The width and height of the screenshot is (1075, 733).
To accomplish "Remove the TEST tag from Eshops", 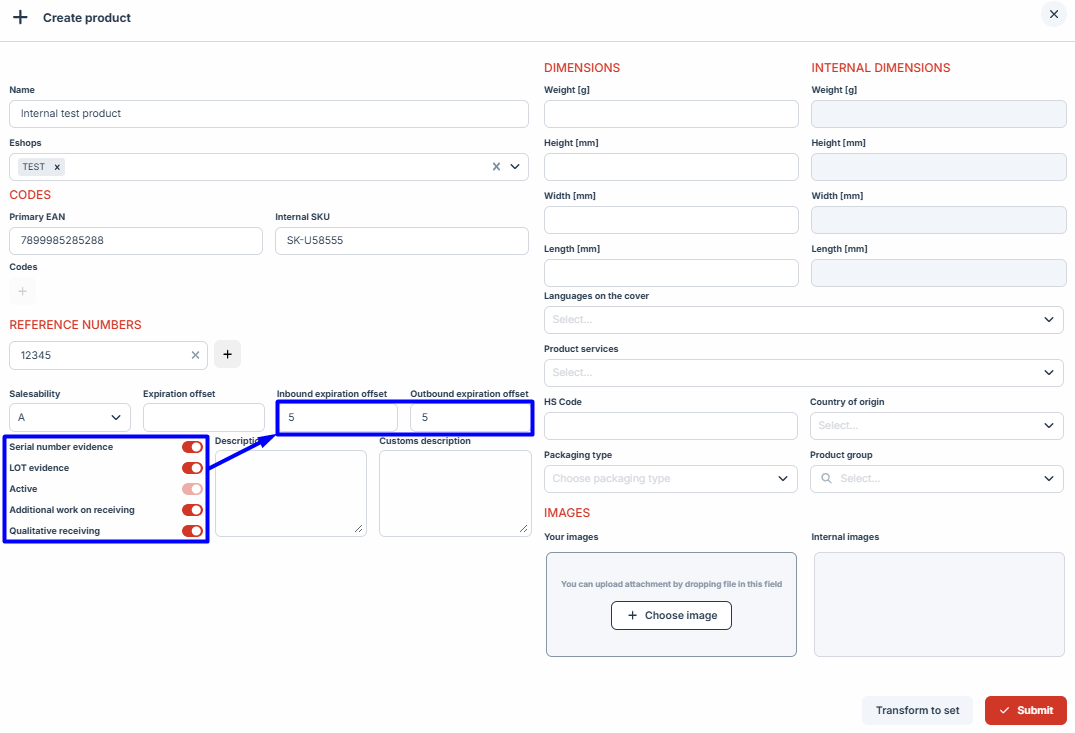I will [x=57, y=167].
